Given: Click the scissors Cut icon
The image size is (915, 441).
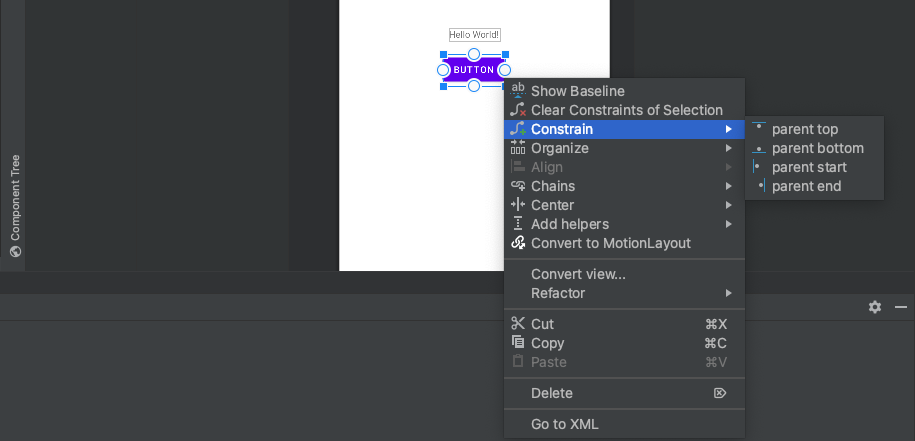Looking at the screenshot, I should (x=518, y=324).
